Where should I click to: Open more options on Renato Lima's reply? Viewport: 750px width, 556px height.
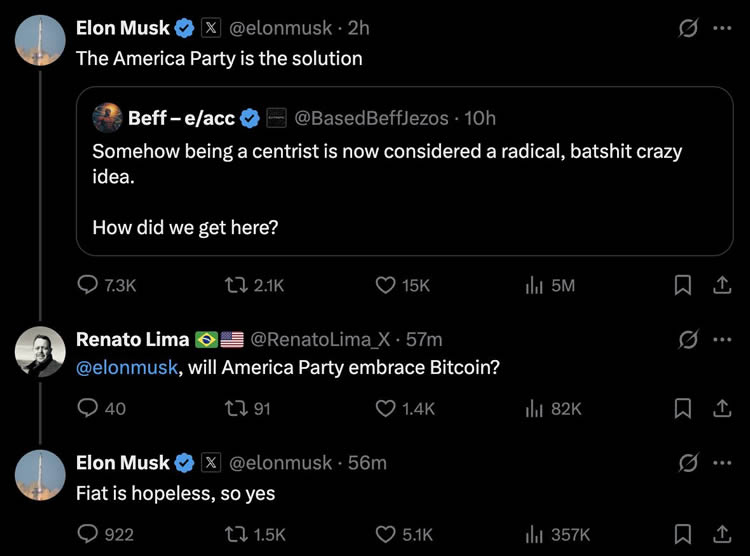(x=721, y=340)
